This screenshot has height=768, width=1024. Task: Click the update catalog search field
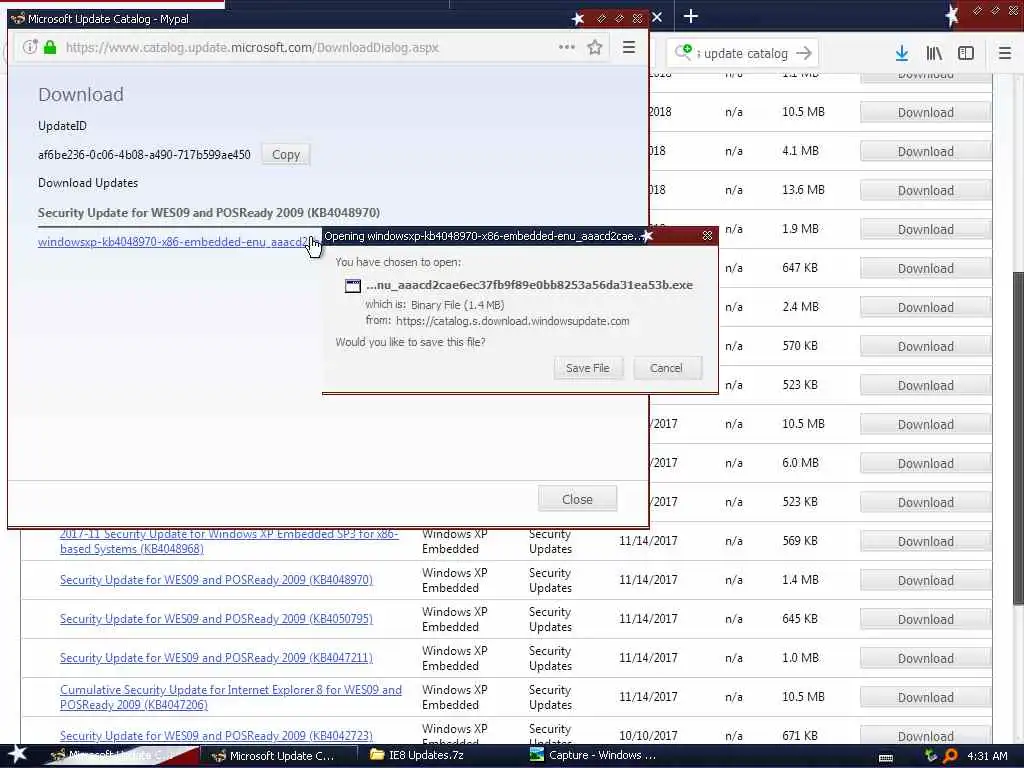(x=743, y=54)
